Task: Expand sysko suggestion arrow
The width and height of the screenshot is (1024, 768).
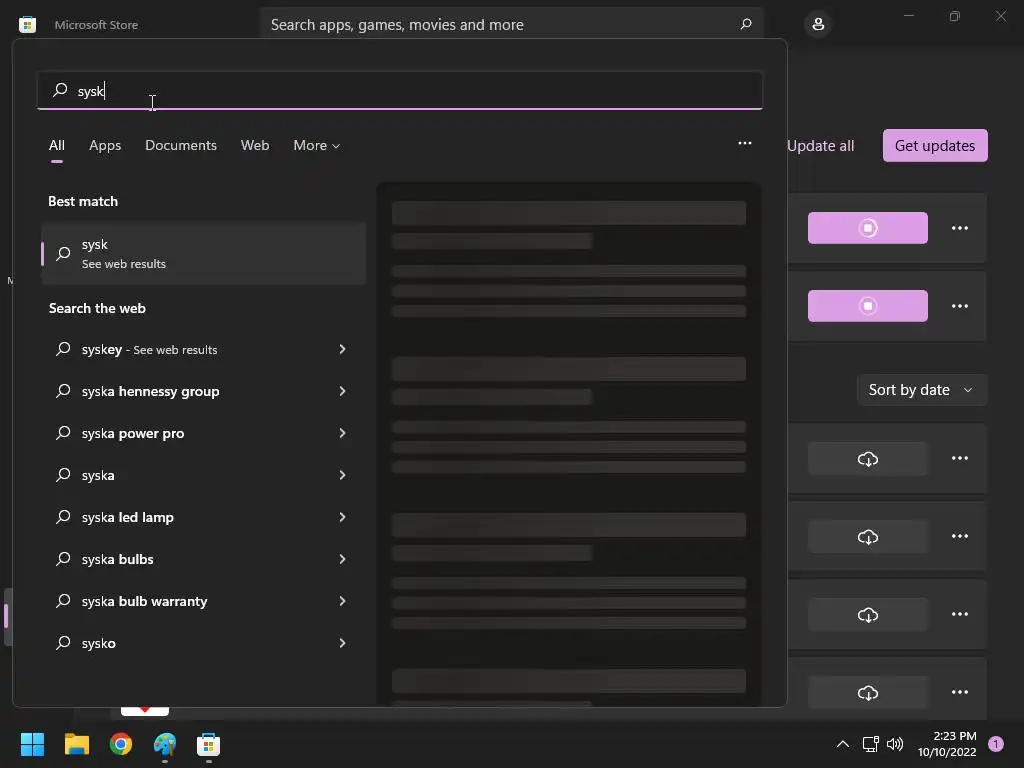Action: [x=342, y=643]
